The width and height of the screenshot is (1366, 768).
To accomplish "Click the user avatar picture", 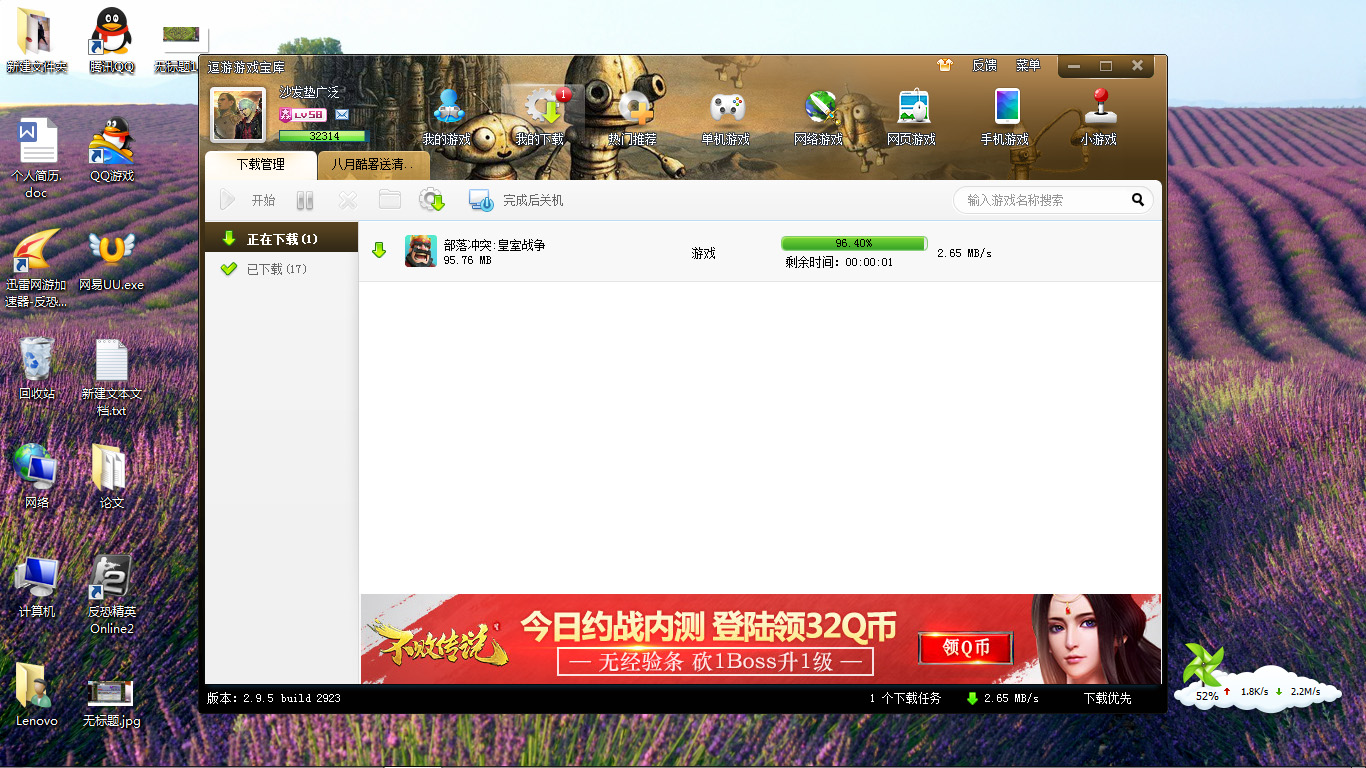I will point(238,115).
